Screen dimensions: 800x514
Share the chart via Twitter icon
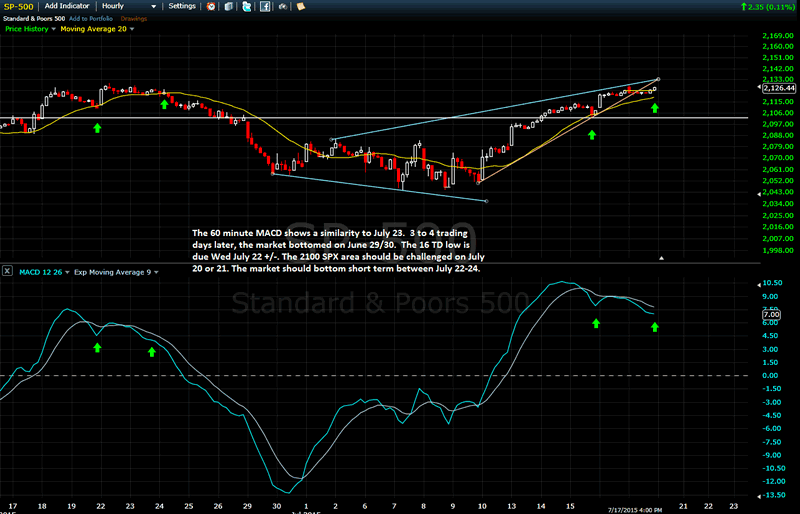pyautogui.click(x=246, y=7)
